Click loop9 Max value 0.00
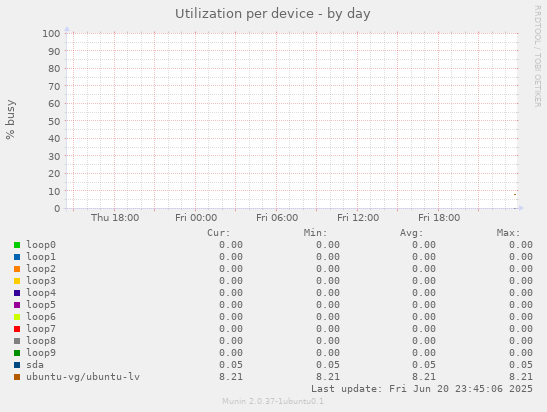This screenshot has height=412, width=547. point(521,353)
